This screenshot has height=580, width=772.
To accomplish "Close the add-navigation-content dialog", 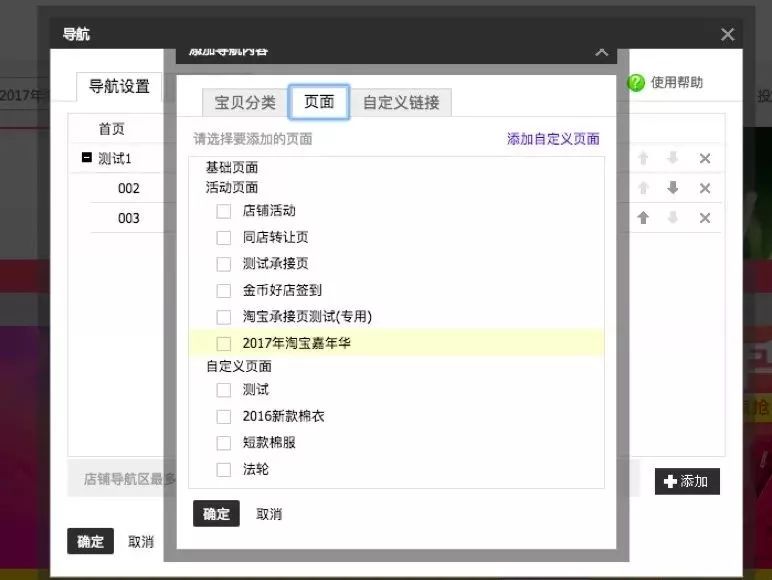I will (x=602, y=51).
